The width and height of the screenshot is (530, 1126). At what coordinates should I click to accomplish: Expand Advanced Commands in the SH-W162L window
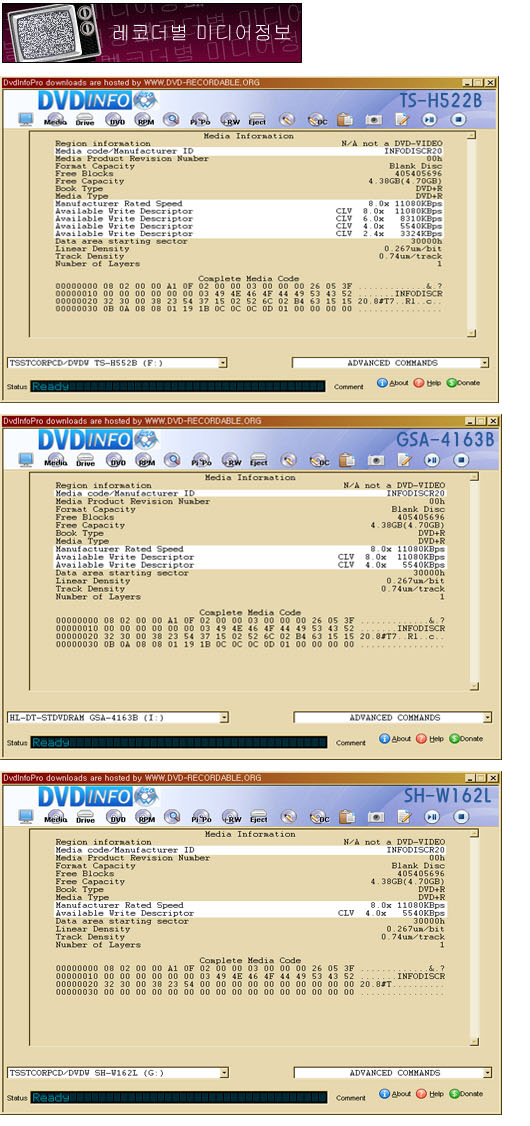point(487,1073)
